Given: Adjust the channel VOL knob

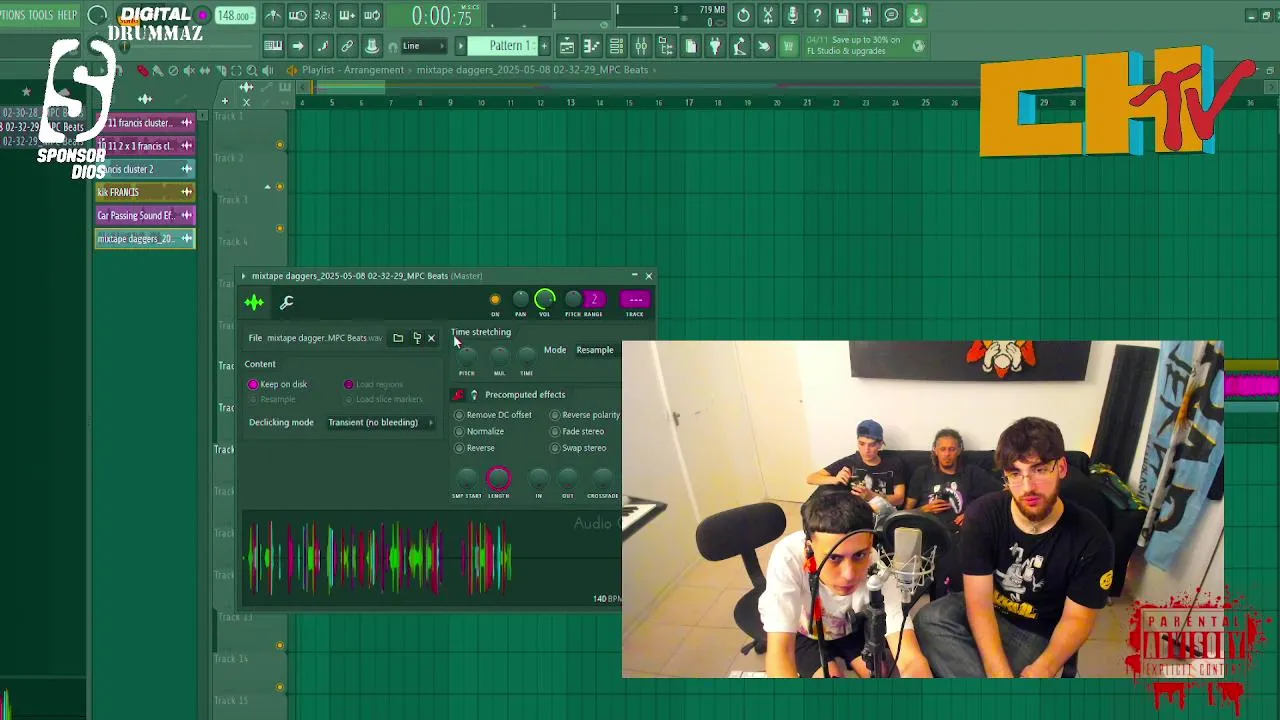Looking at the screenshot, I should click(x=545, y=299).
